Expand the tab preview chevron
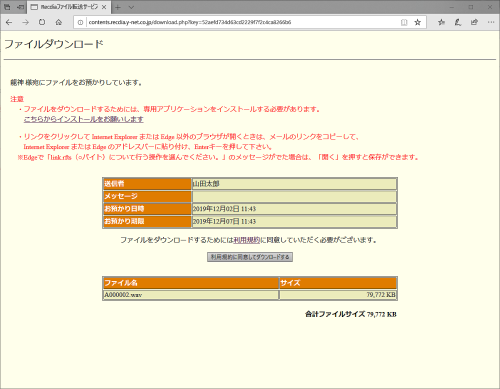The width and height of the screenshot is (500, 389). click(x=131, y=7)
